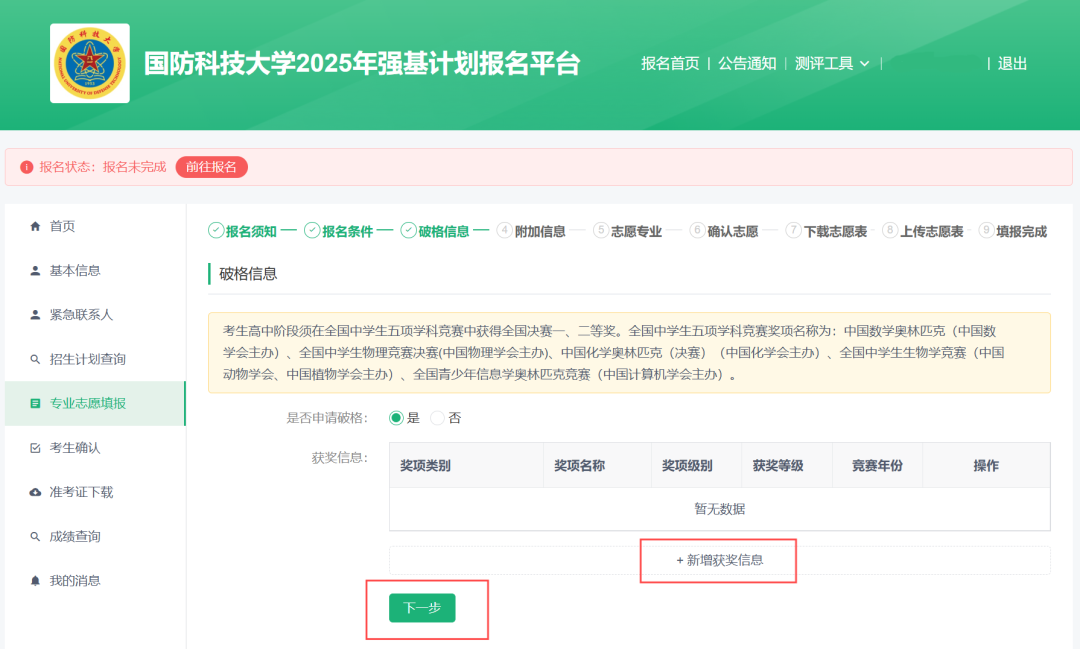Select 是 for 是否申请破格
This screenshot has height=649, width=1080.
tap(396, 418)
